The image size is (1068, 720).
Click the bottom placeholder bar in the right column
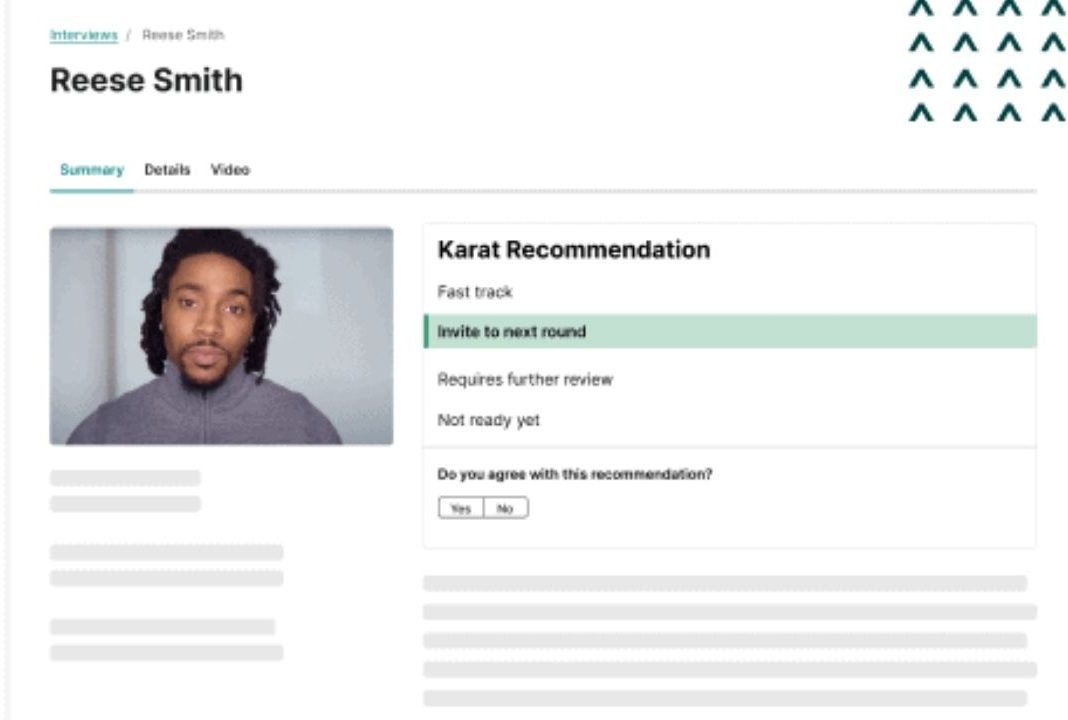[x=725, y=698]
